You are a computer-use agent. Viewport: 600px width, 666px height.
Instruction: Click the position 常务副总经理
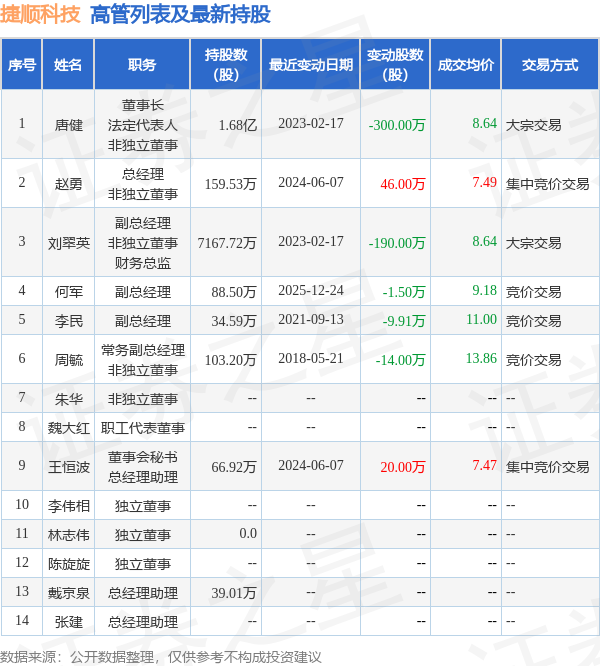tap(143, 350)
